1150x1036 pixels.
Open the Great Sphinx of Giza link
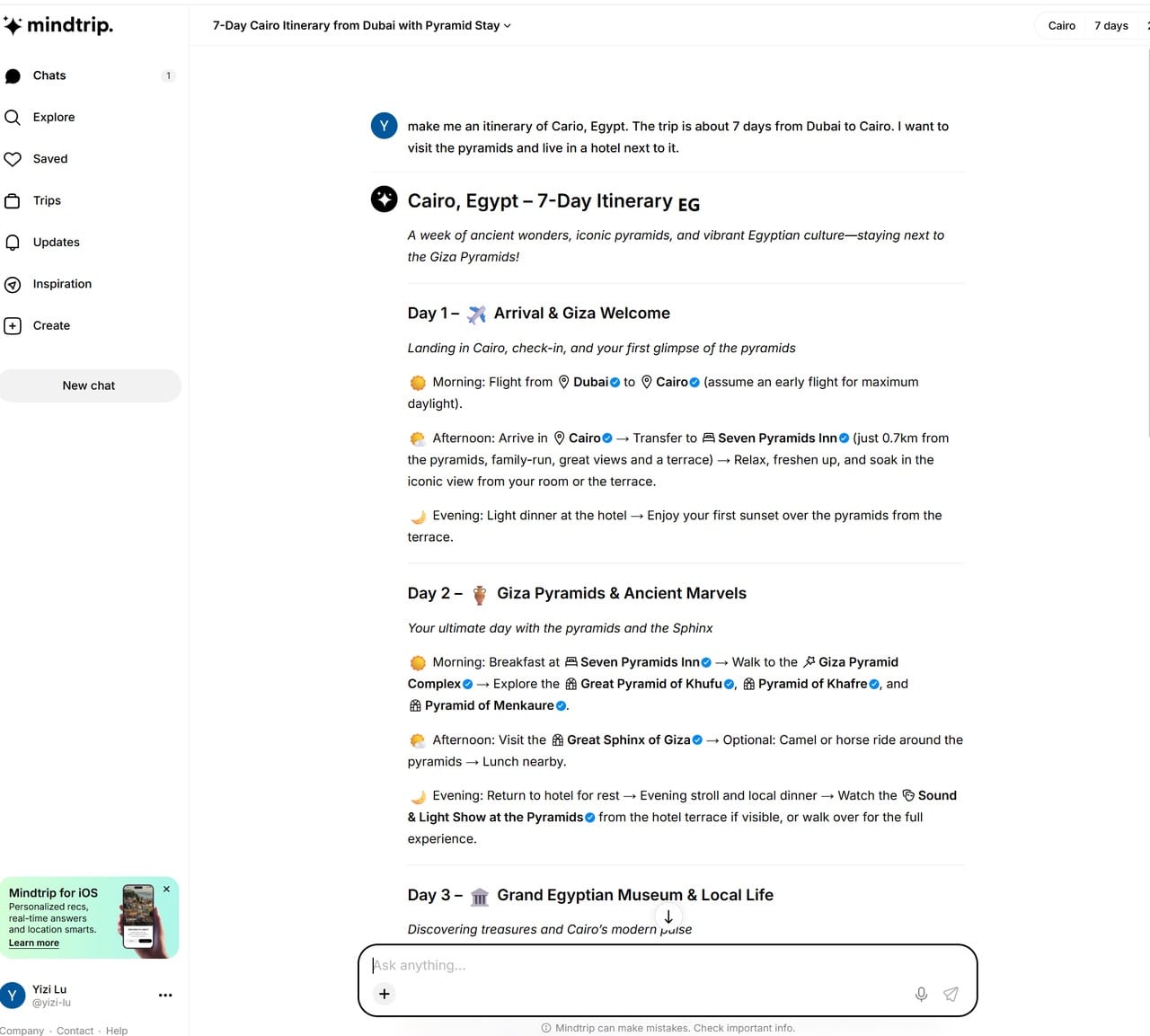pyautogui.click(x=628, y=740)
